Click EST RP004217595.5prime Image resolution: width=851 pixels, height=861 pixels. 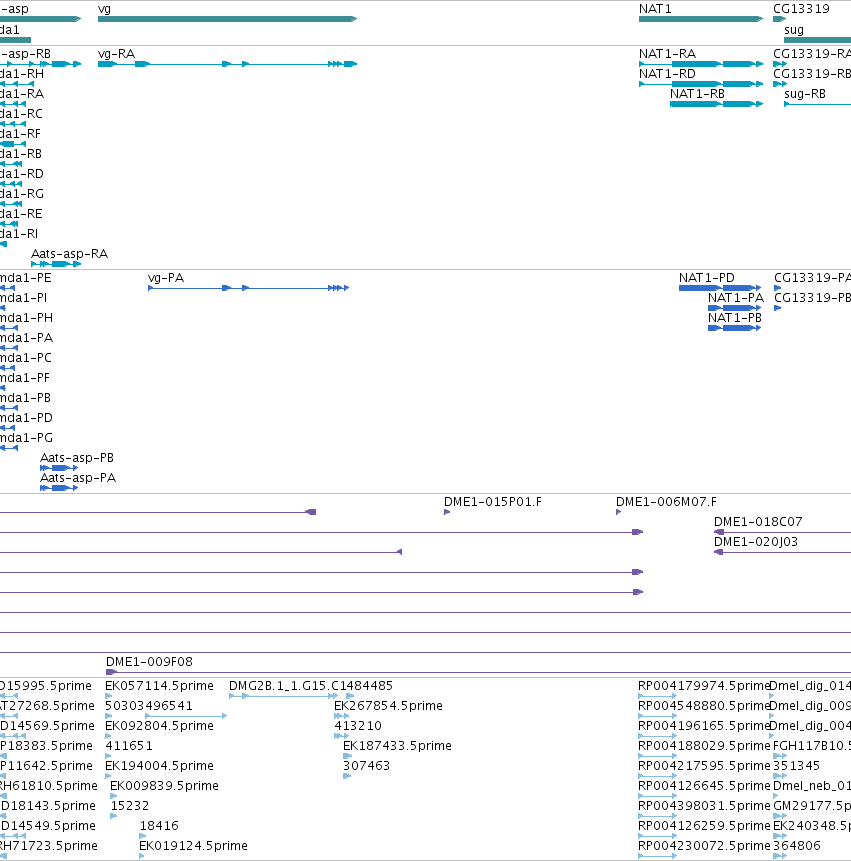point(704,765)
